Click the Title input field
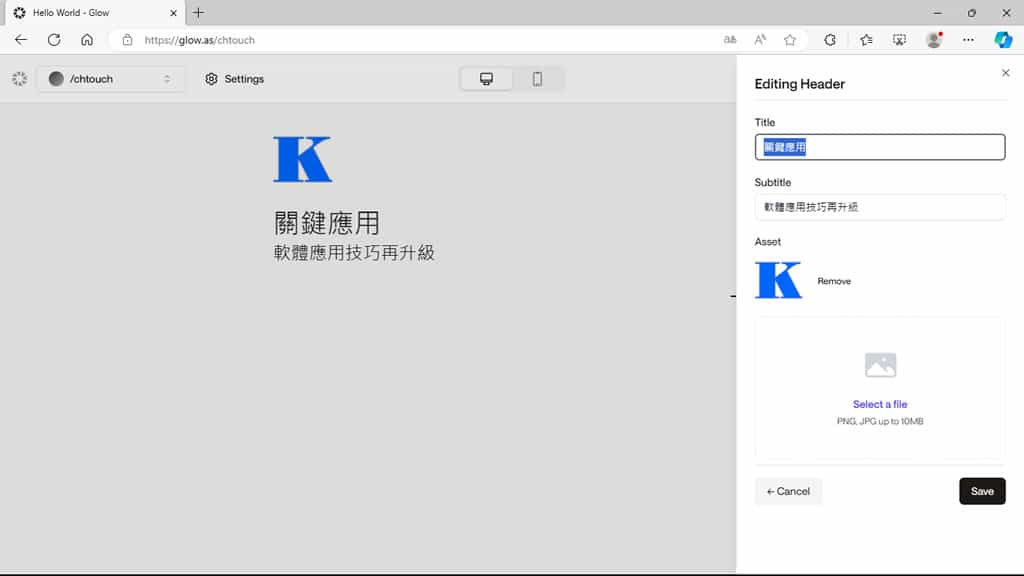The height and width of the screenshot is (576, 1024). (x=880, y=147)
